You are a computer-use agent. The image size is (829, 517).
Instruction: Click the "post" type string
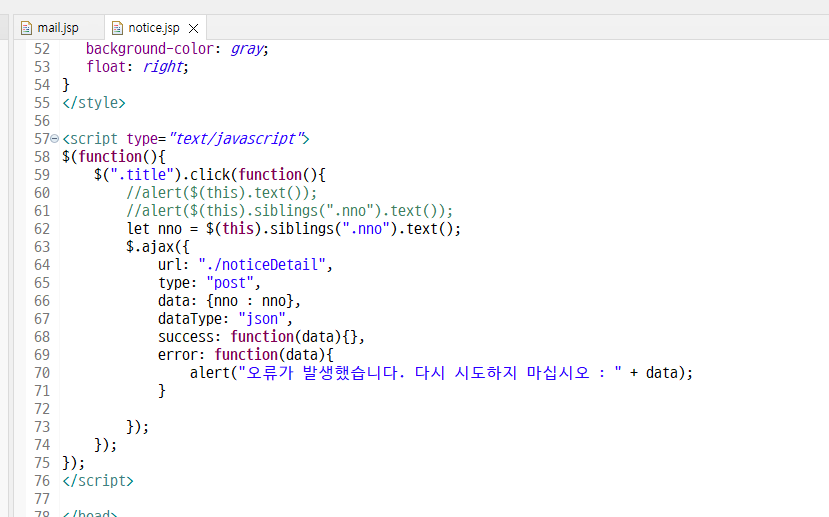pos(230,282)
